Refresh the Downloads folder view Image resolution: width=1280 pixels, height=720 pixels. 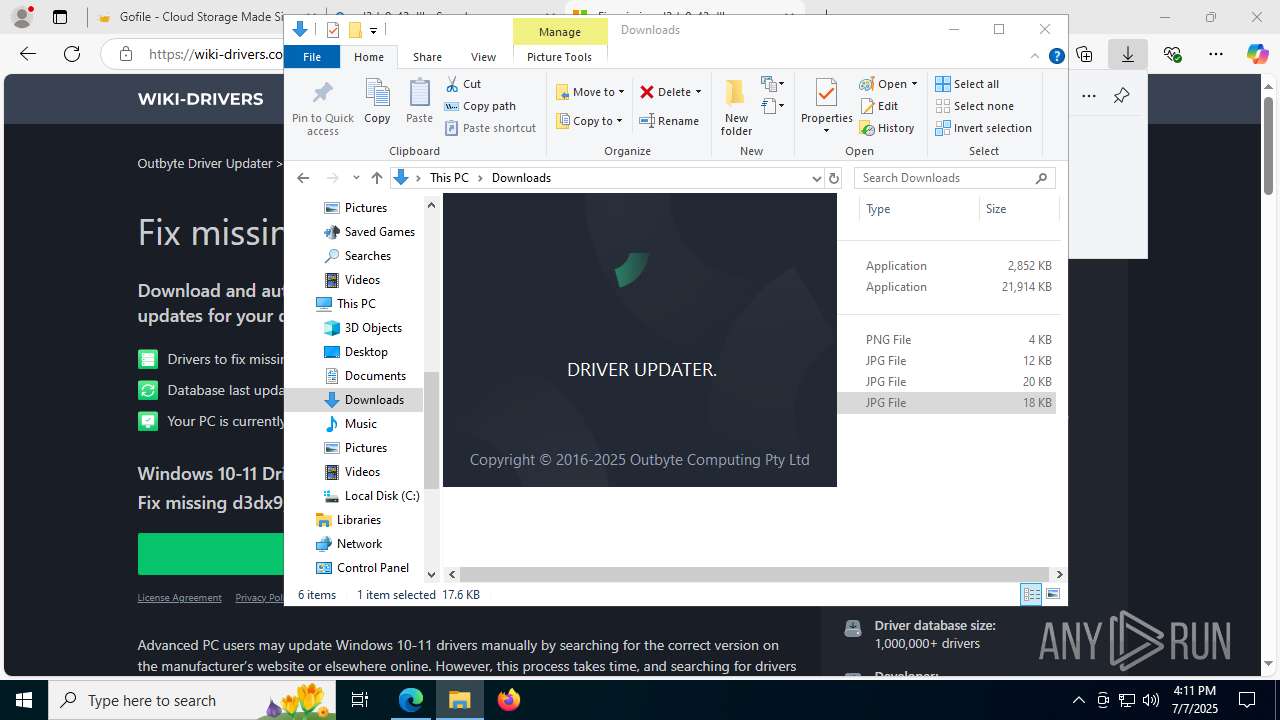[833, 178]
